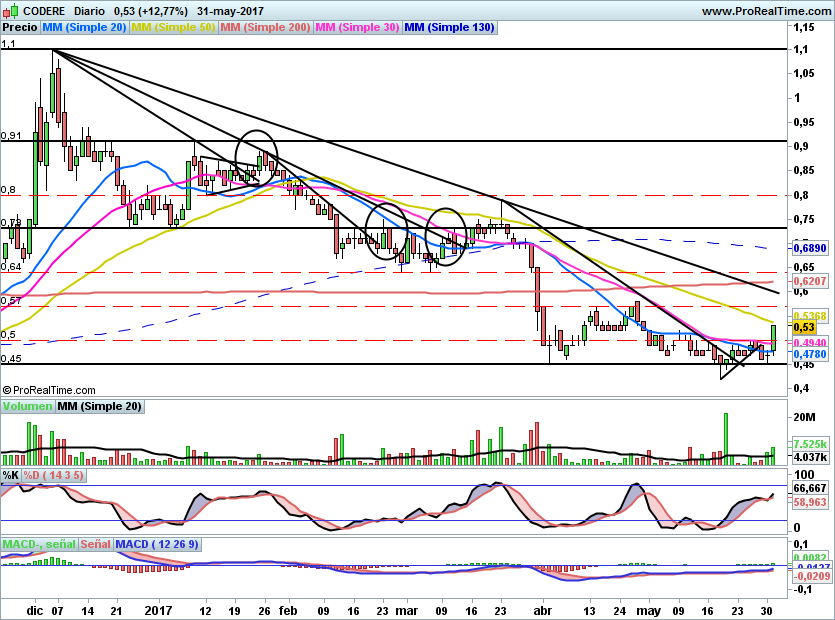
Task: Select the MACD (12 26 9) label
Action: [157, 545]
